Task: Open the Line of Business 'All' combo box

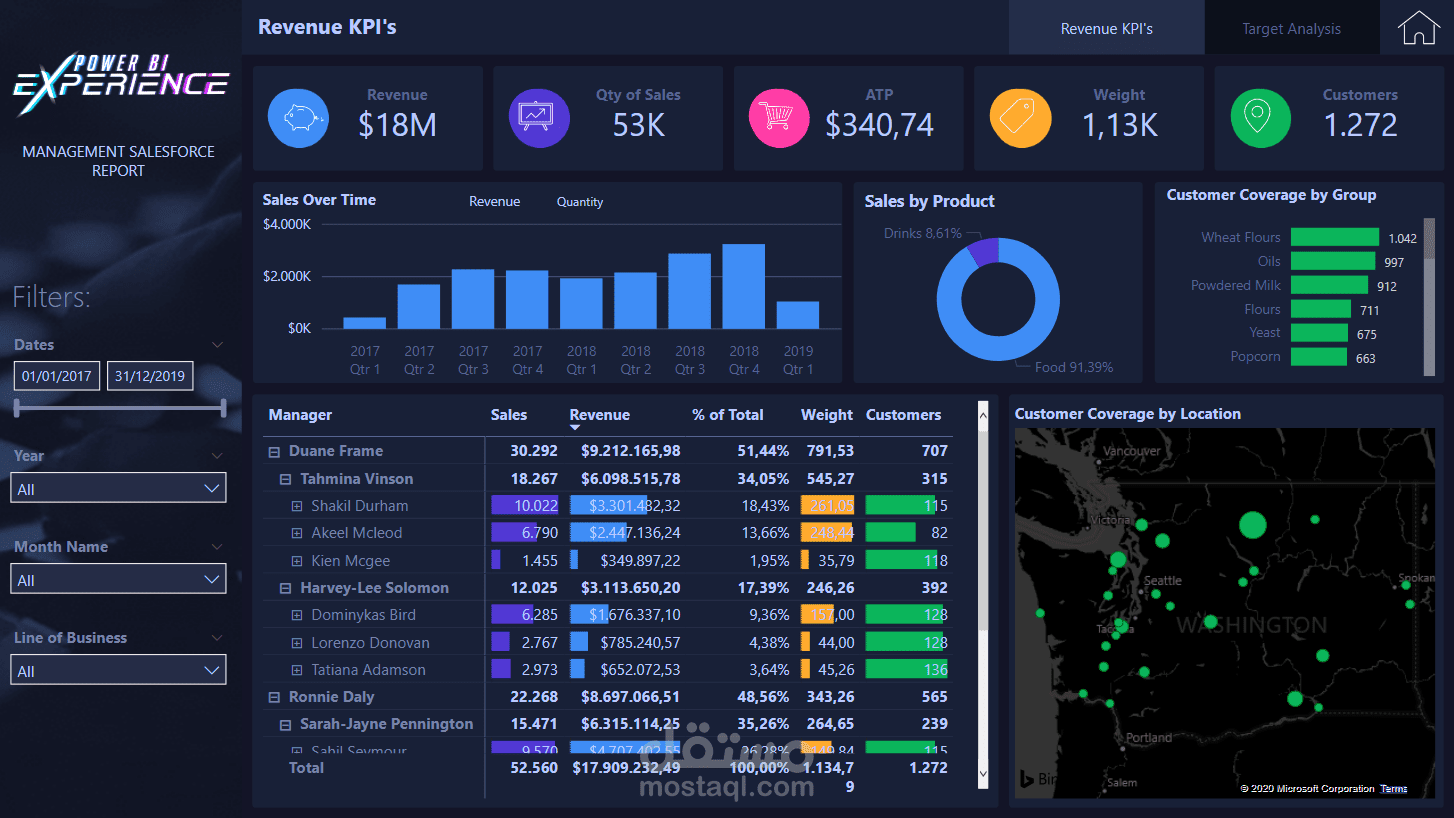Action: click(118, 670)
